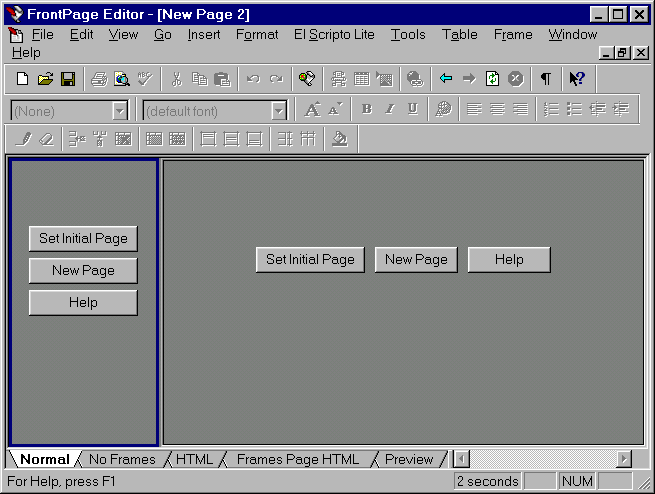Image resolution: width=655 pixels, height=494 pixels.
Task: Expand the style dropdown showing (None)
Action: tap(120, 111)
